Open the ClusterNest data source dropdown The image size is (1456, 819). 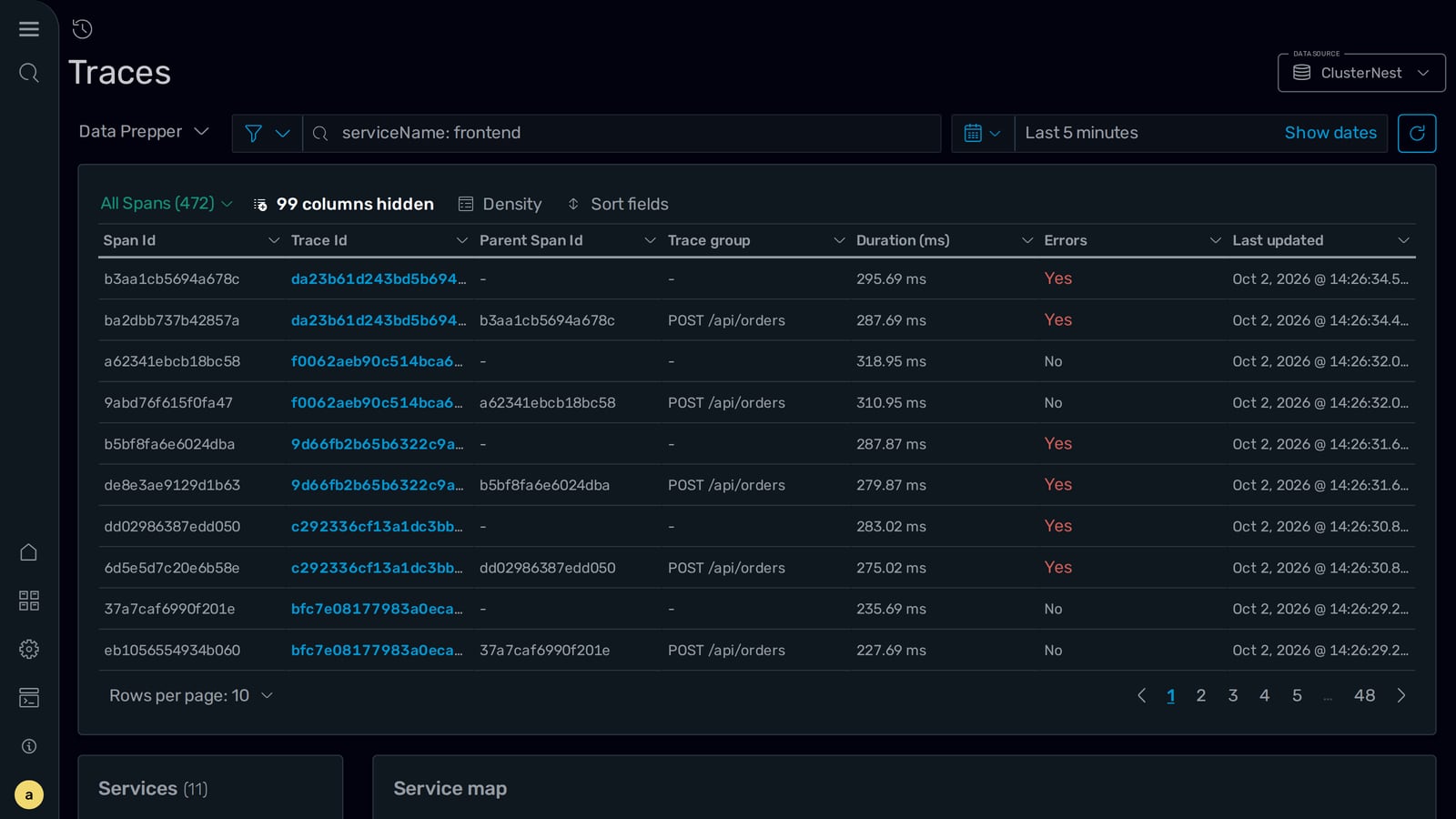1361,73
